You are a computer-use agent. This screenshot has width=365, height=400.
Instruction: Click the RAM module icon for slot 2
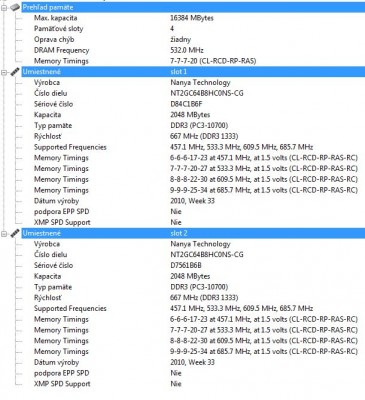tap(15, 233)
